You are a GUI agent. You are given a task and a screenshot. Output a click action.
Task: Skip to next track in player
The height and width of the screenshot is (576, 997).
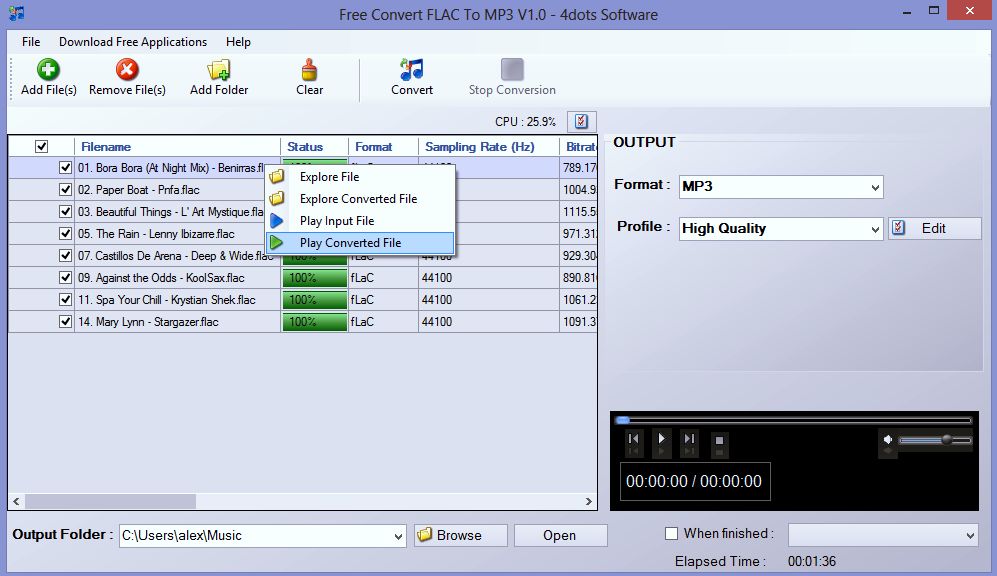pyautogui.click(x=689, y=439)
